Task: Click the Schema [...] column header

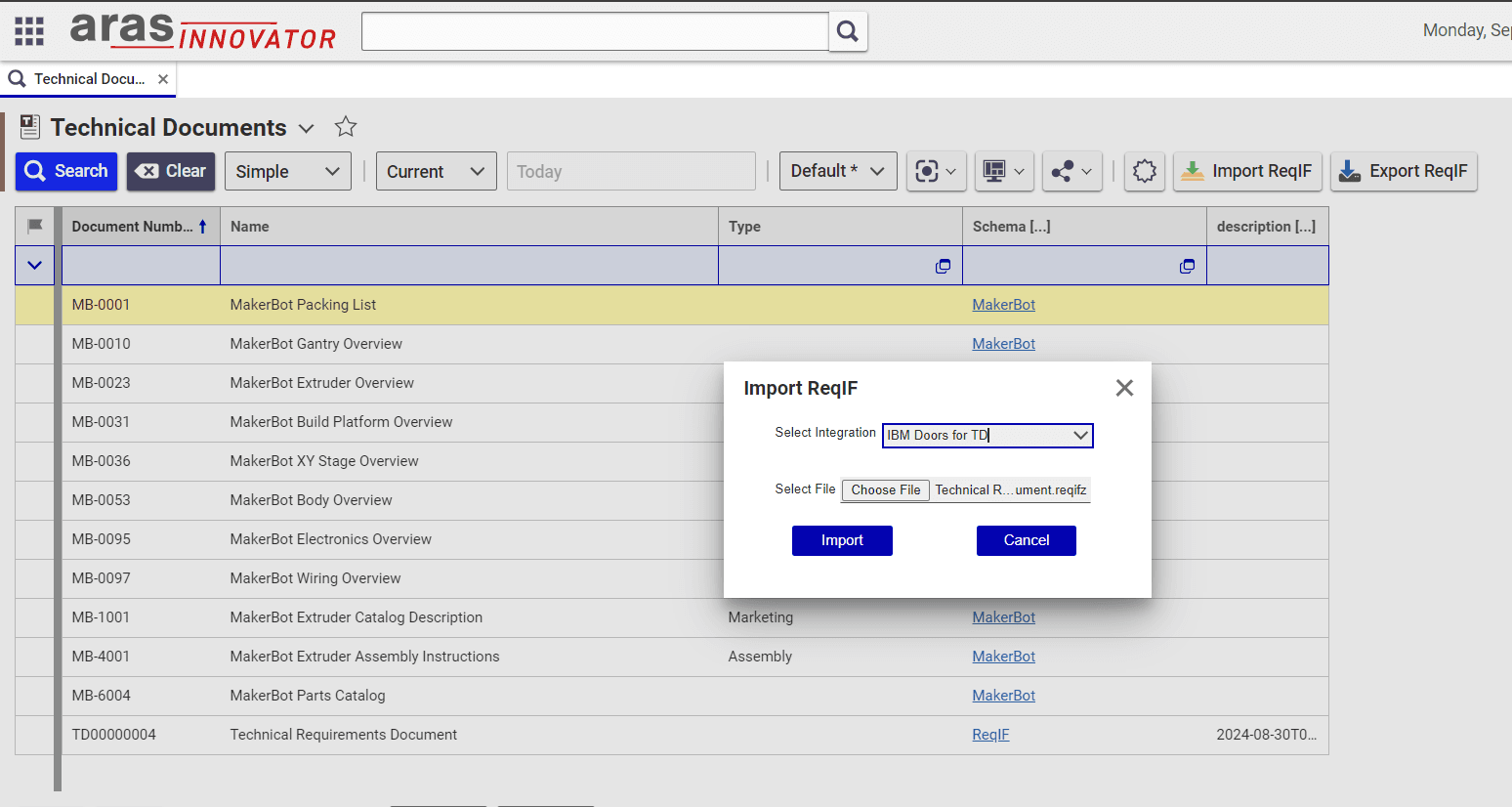Action: point(1084,226)
